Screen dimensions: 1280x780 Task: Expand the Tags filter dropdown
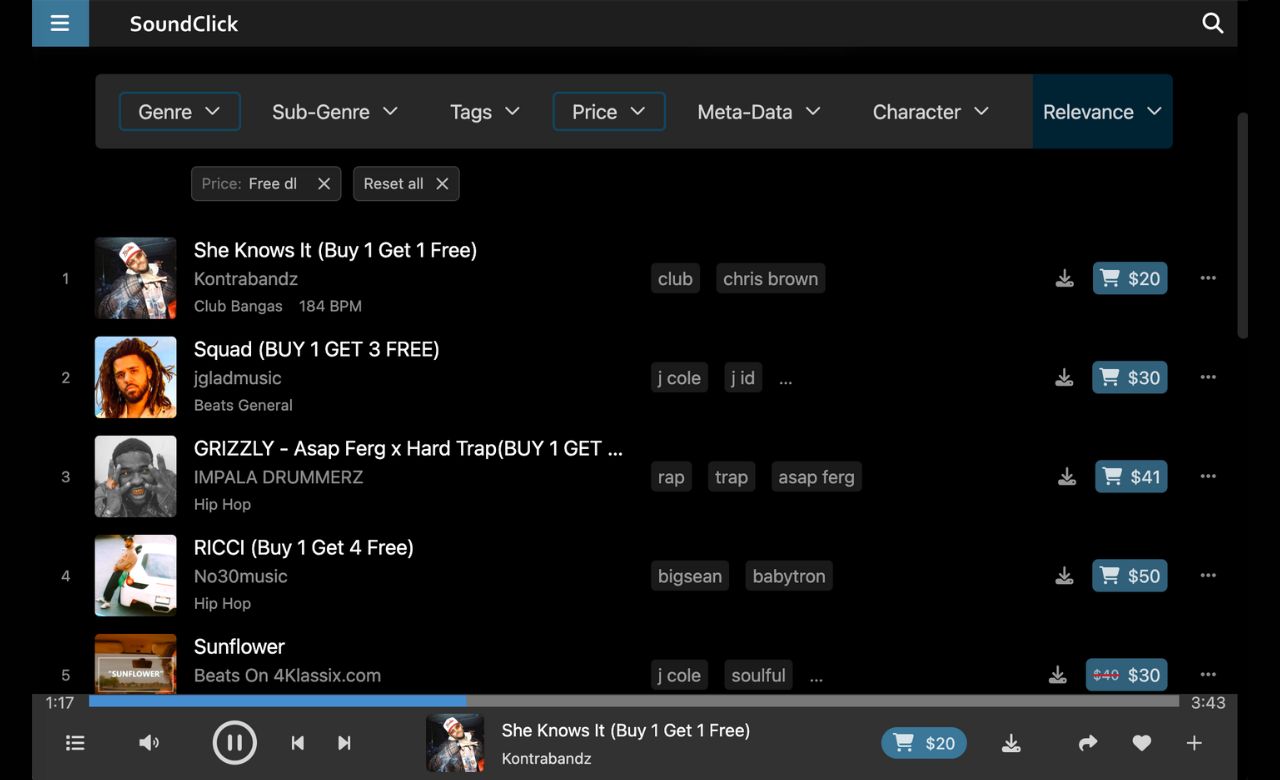coord(485,112)
